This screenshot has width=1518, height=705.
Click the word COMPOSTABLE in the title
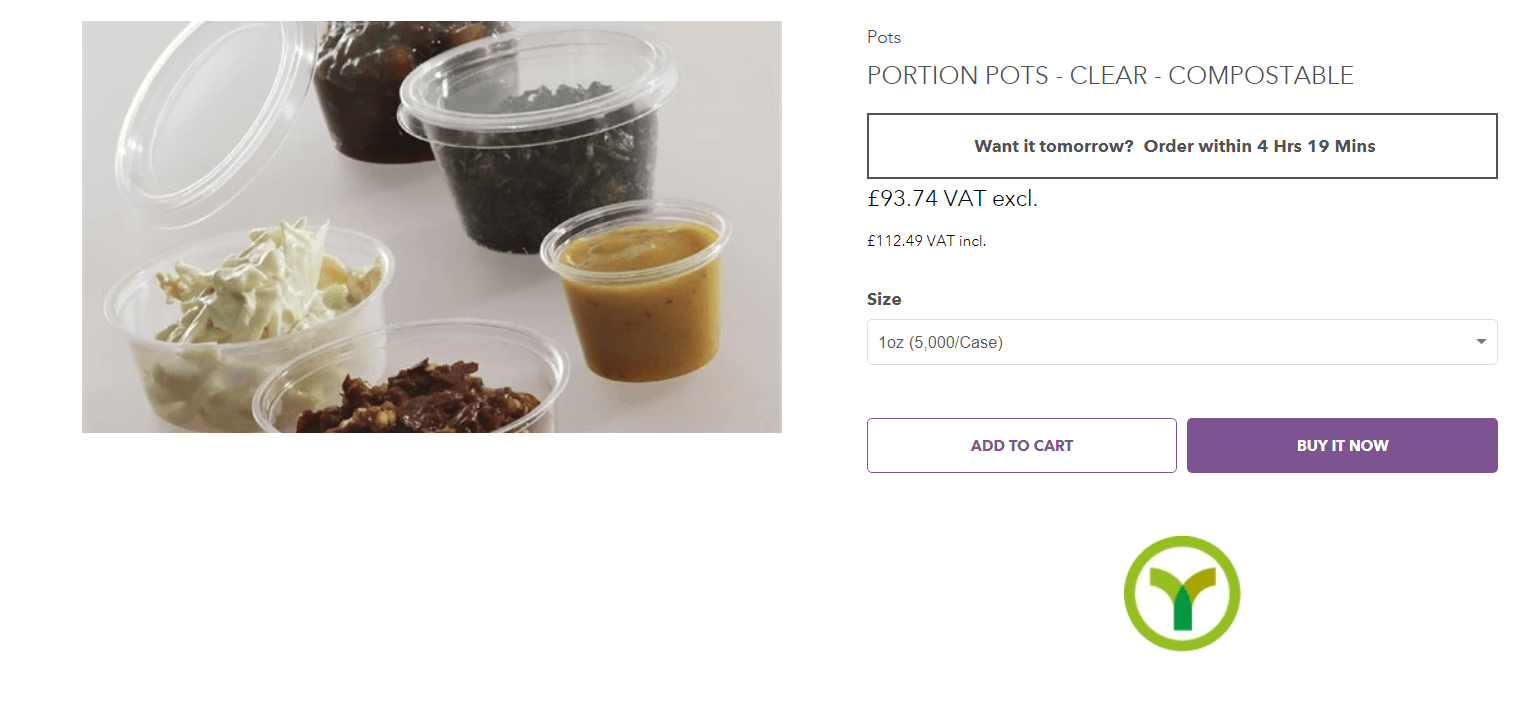(1260, 75)
